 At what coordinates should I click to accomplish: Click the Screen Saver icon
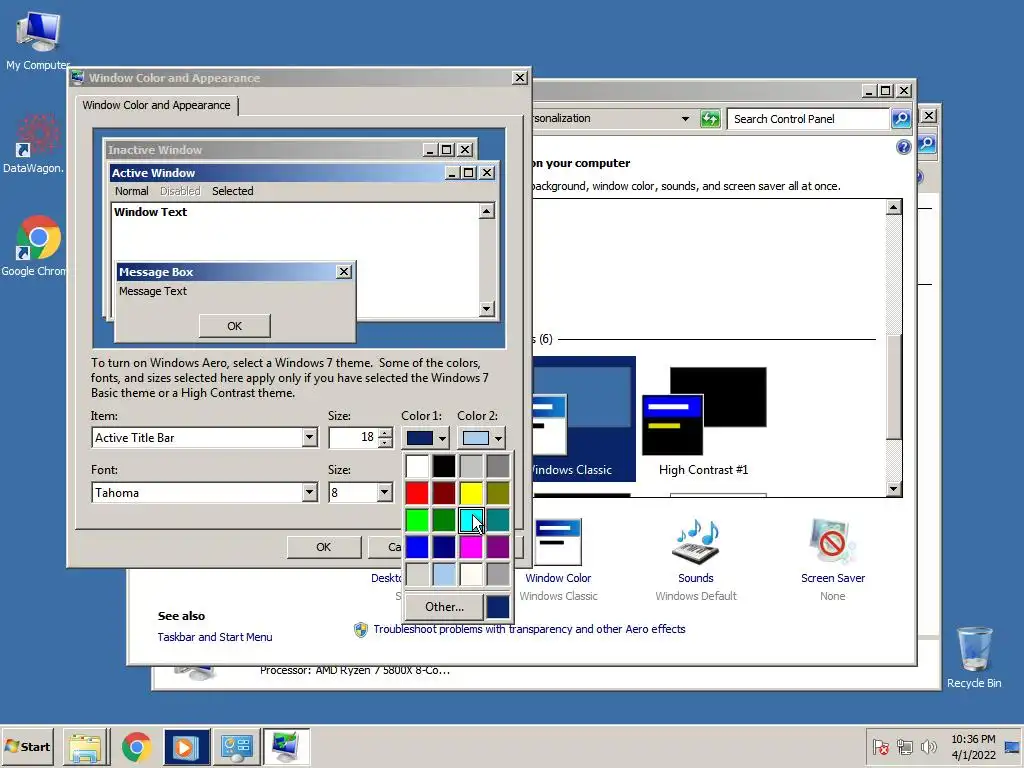(x=833, y=541)
